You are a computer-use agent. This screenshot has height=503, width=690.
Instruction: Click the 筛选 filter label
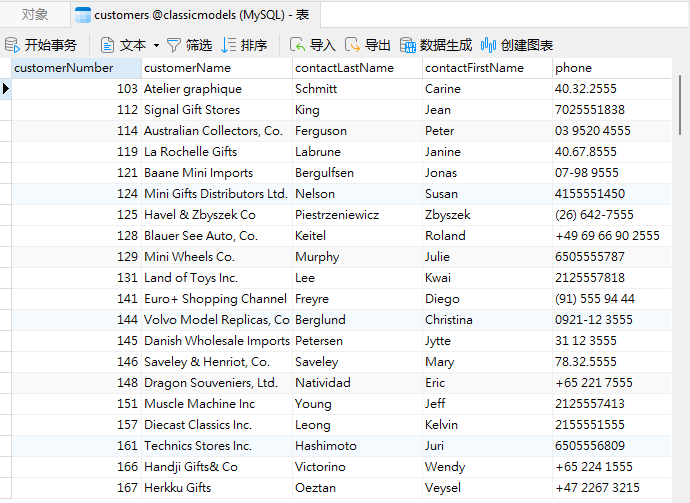tap(198, 45)
